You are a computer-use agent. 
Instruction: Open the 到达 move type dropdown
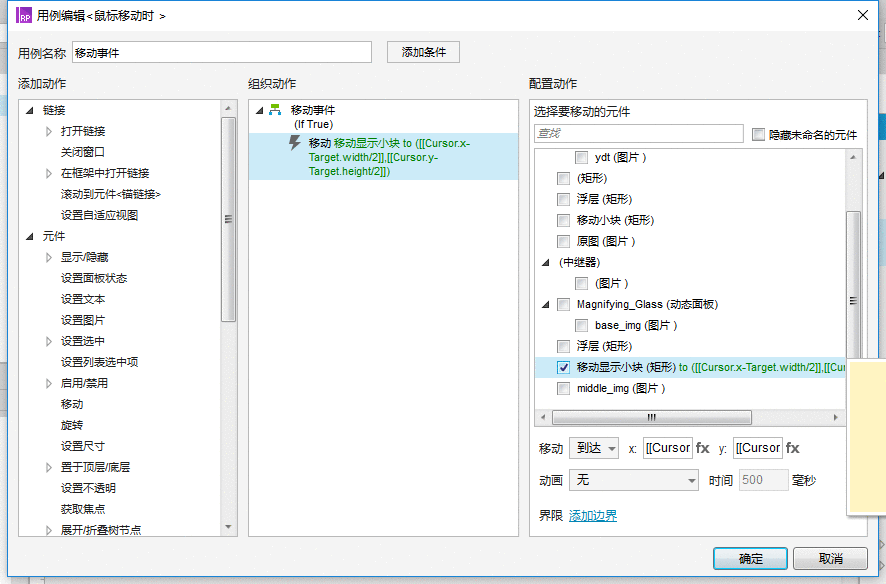point(593,448)
